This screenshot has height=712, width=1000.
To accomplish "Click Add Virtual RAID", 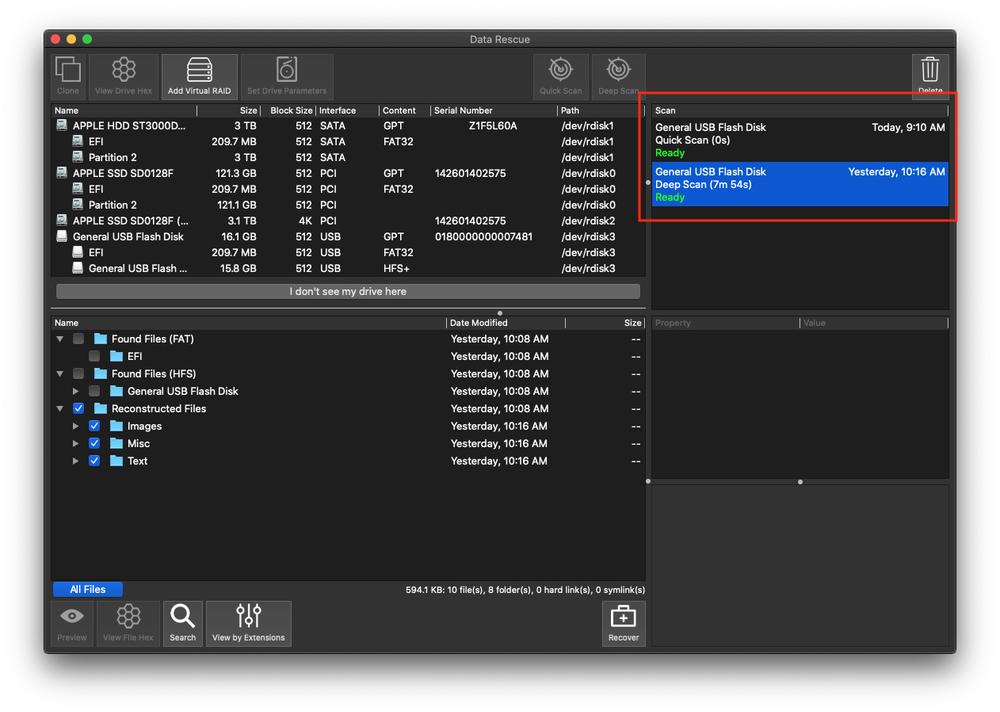I will coord(198,75).
